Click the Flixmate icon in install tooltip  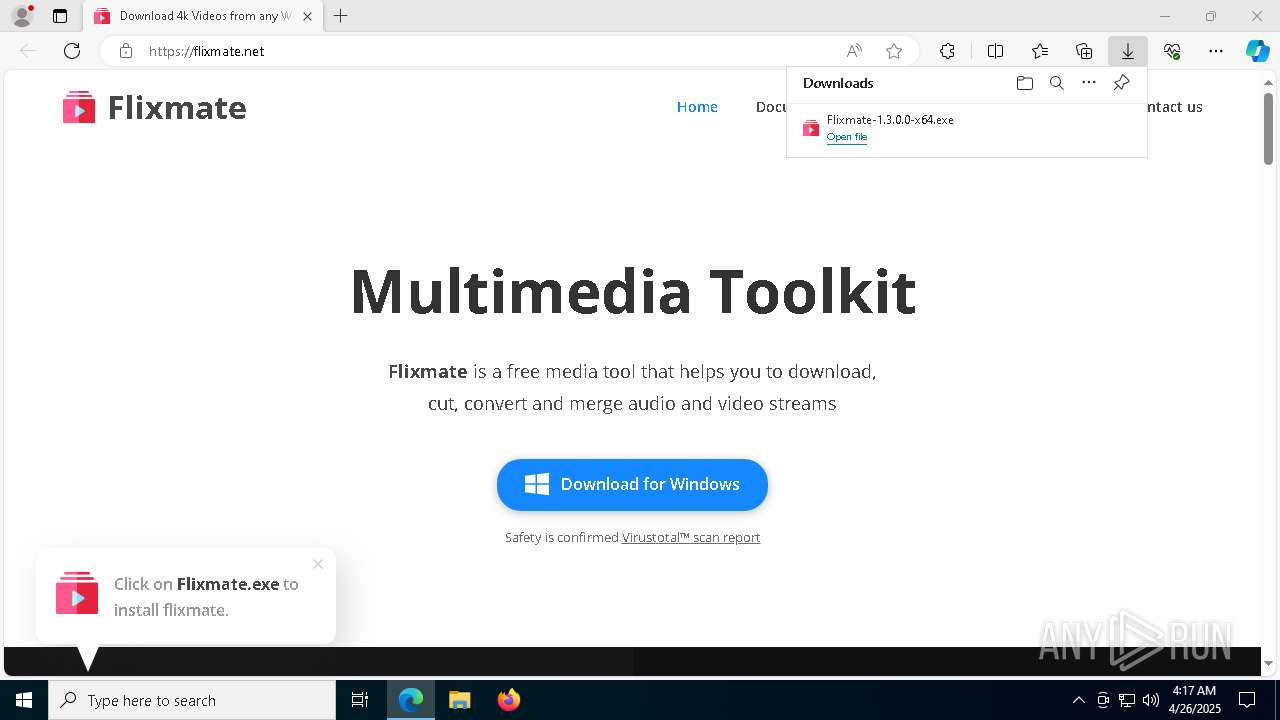77,593
